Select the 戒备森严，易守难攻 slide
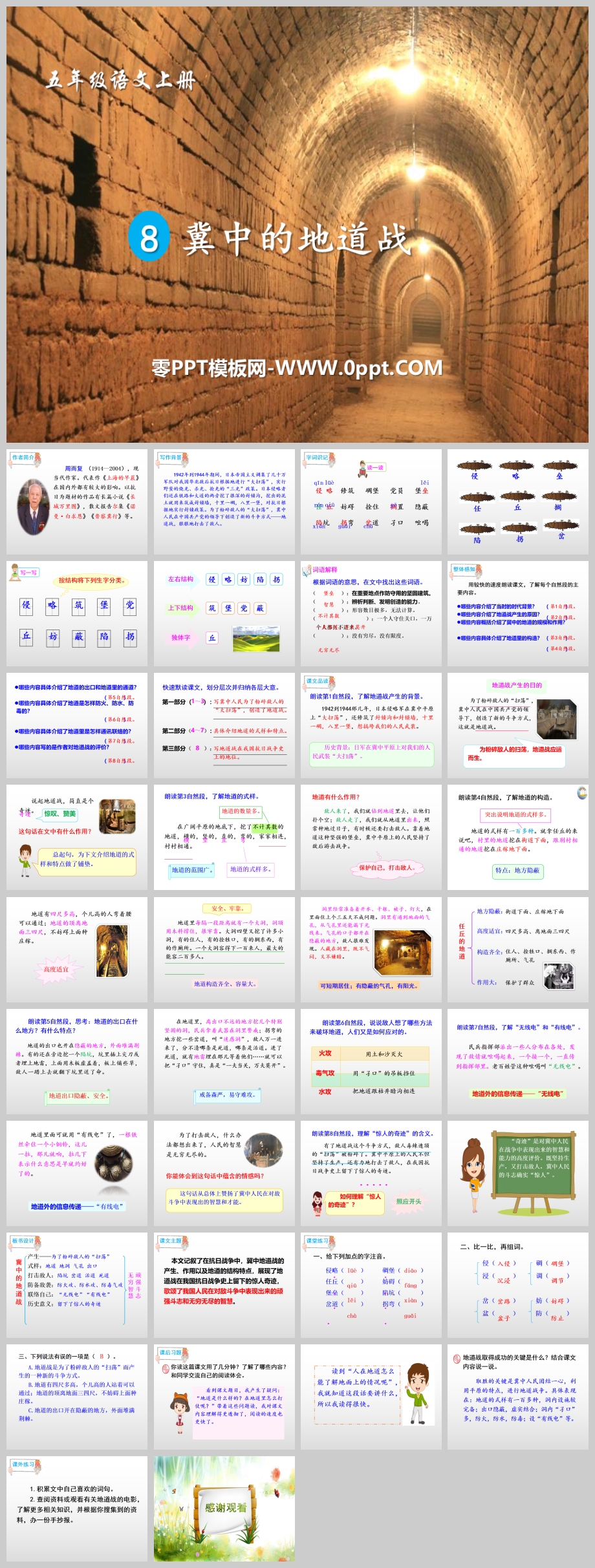 pos(224,1061)
